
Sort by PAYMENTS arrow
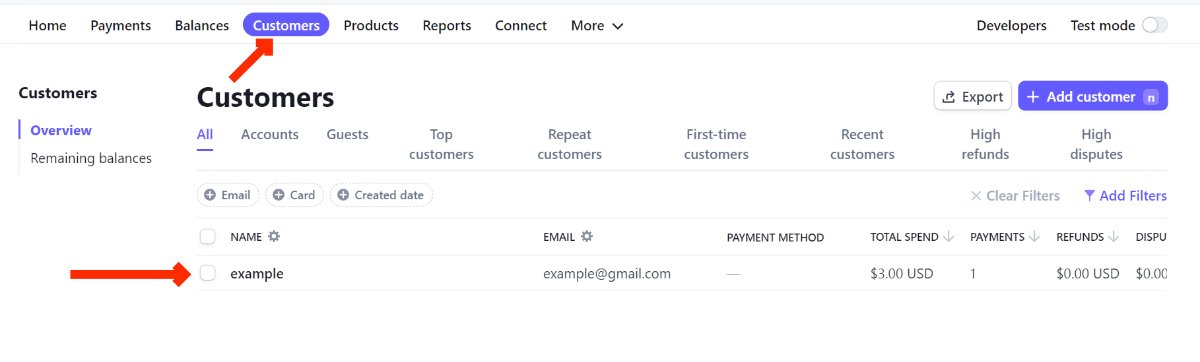click(1034, 237)
